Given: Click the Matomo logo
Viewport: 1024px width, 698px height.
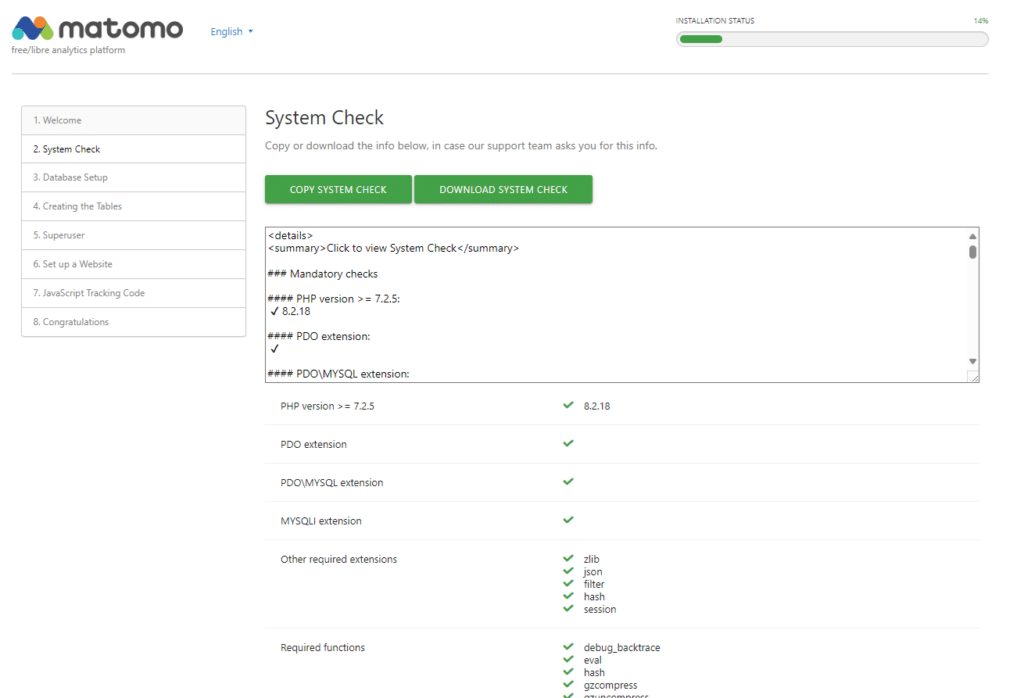Looking at the screenshot, I should (x=97, y=28).
